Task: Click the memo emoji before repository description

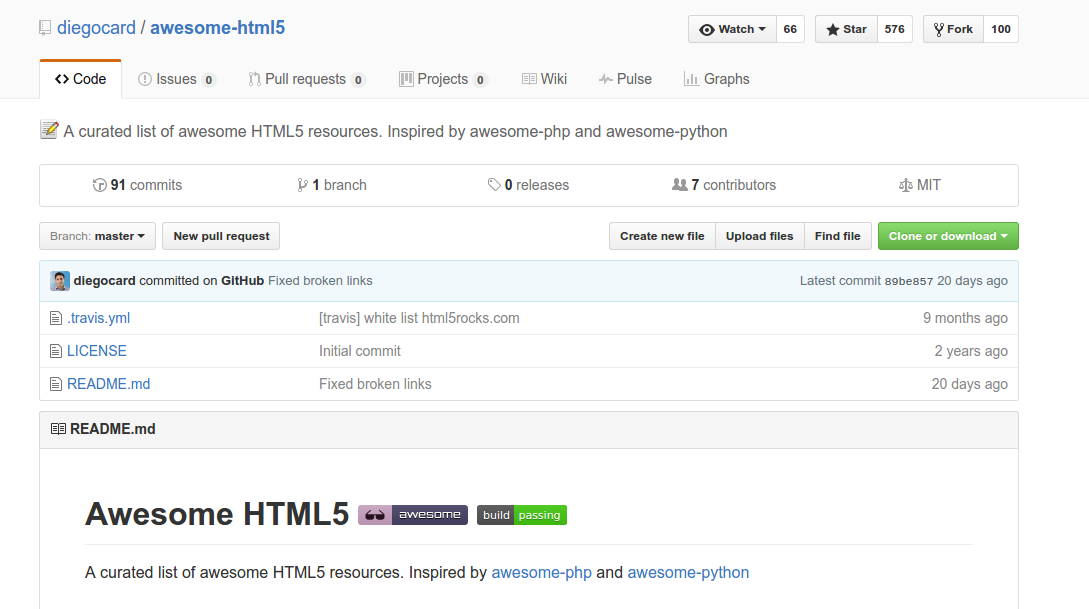Action: coord(49,130)
